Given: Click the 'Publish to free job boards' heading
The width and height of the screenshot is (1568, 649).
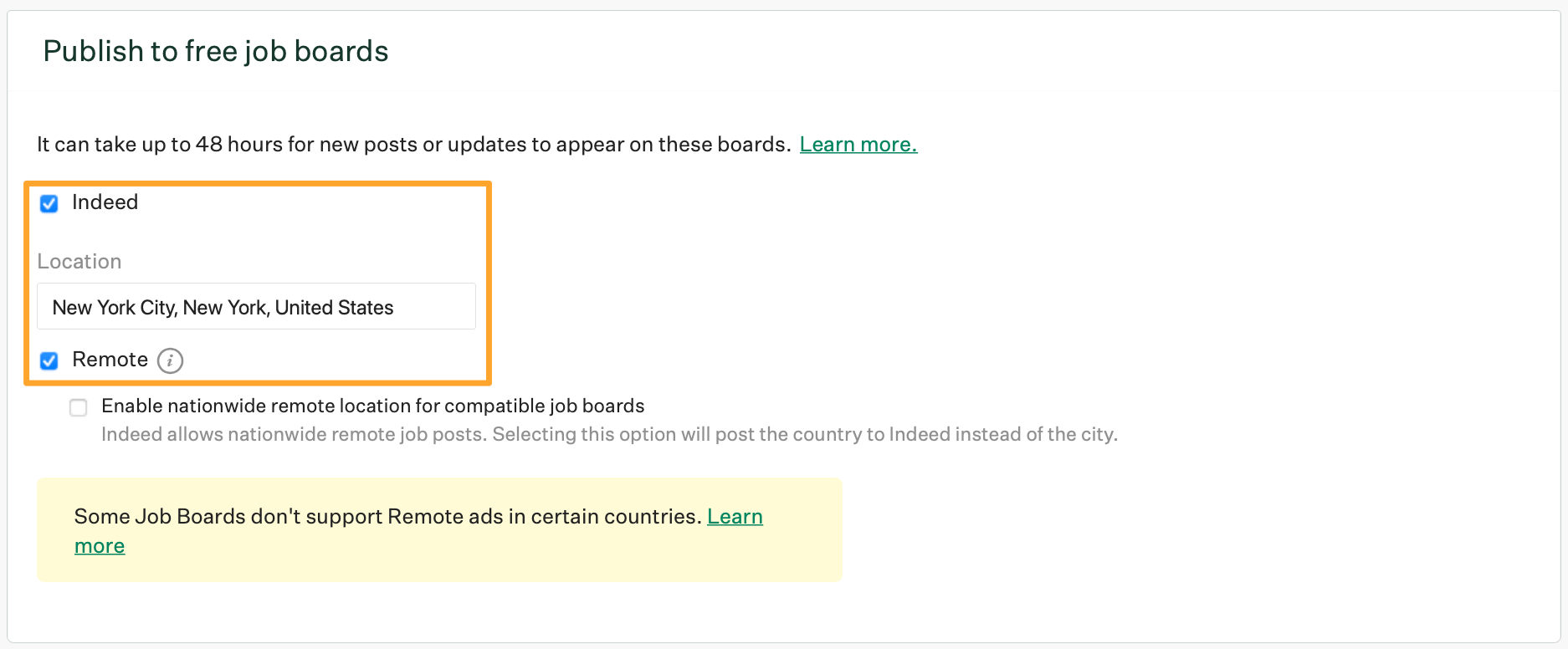Looking at the screenshot, I should click(x=216, y=51).
